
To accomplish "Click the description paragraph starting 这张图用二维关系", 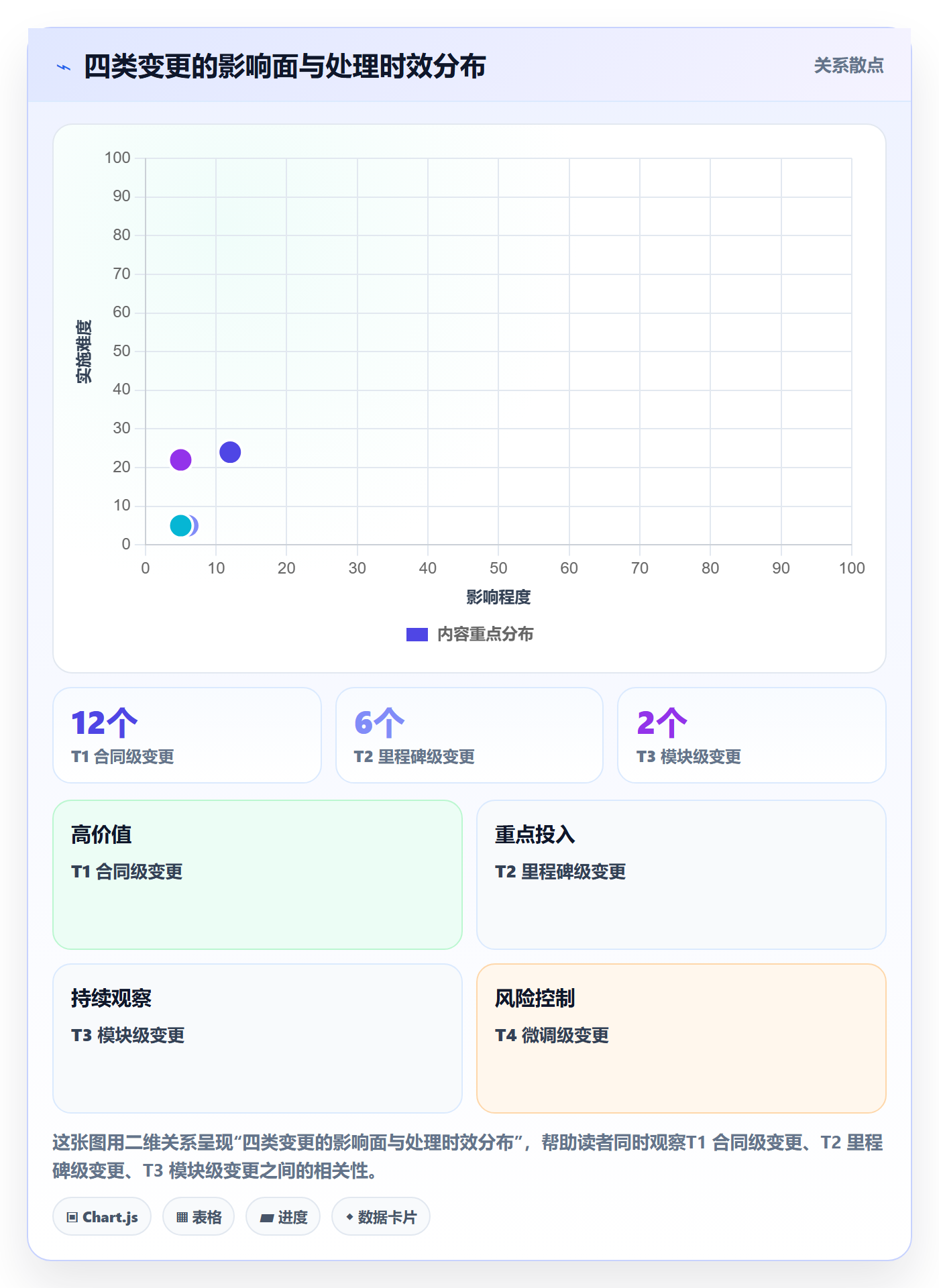I will point(468,1157).
